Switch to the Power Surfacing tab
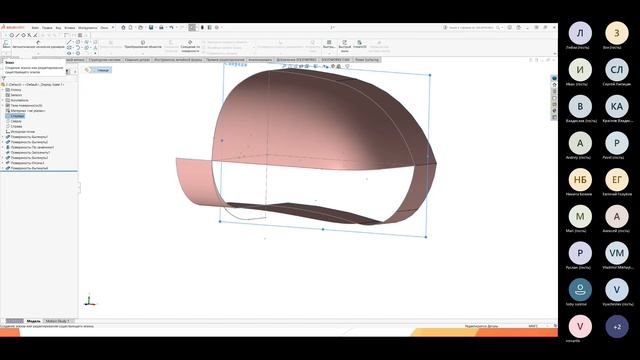640x360 pixels. (367, 60)
